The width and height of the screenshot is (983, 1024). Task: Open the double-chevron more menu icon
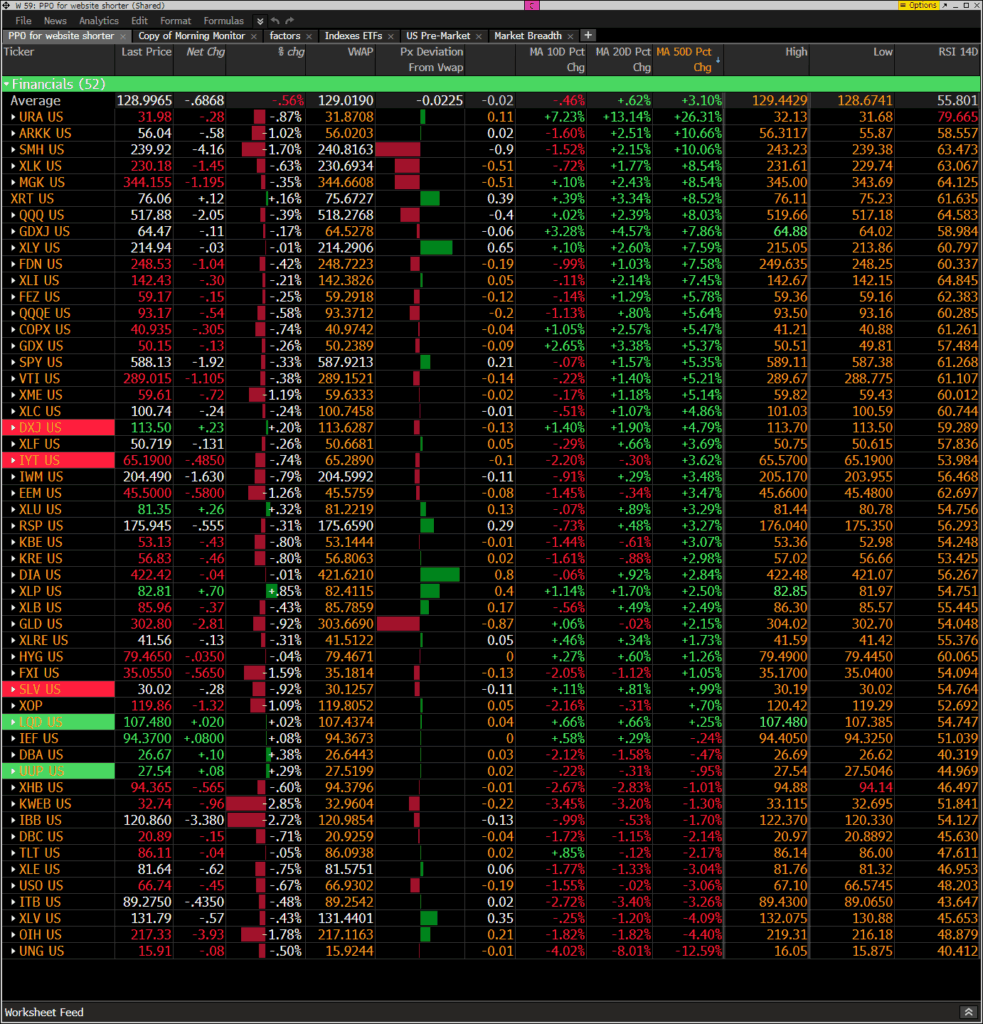[260, 21]
